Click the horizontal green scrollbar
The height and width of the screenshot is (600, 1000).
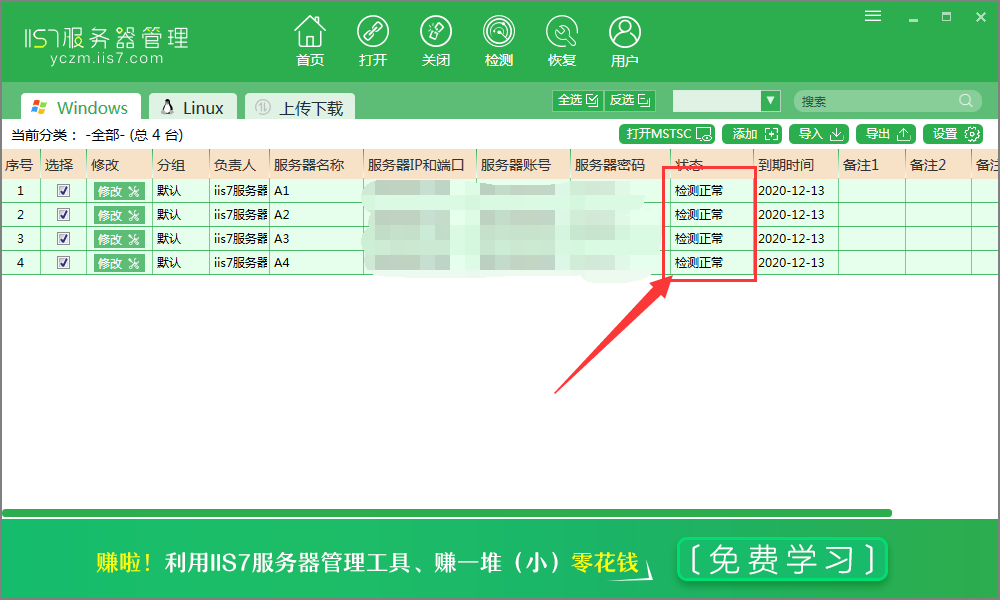point(446,513)
